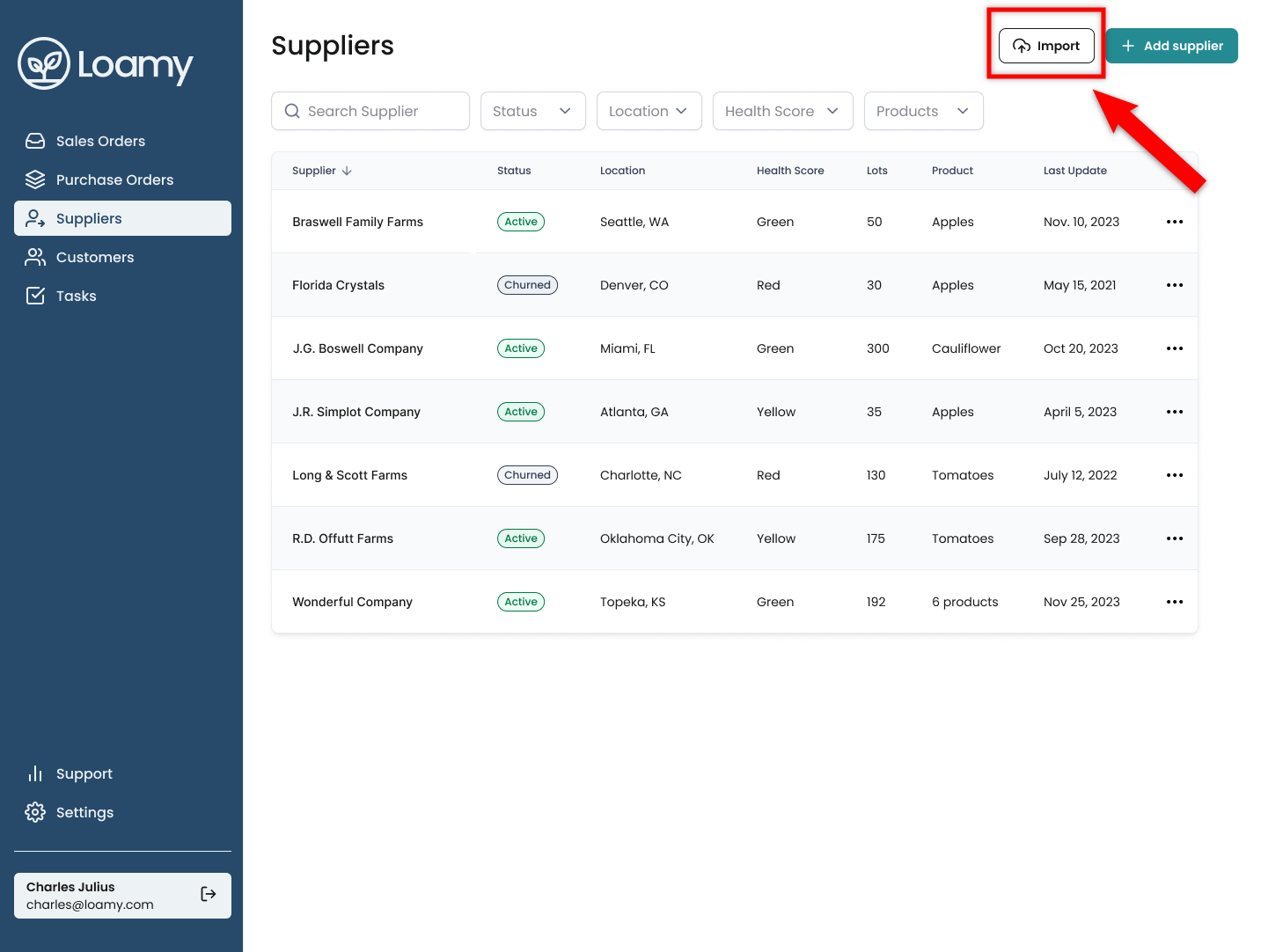Click Product column header
This screenshot has width=1268, height=952.
[952, 171]
